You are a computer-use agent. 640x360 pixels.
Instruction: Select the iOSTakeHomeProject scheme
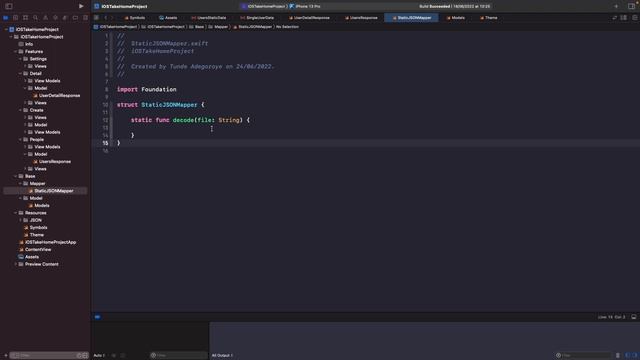(263, 7)
